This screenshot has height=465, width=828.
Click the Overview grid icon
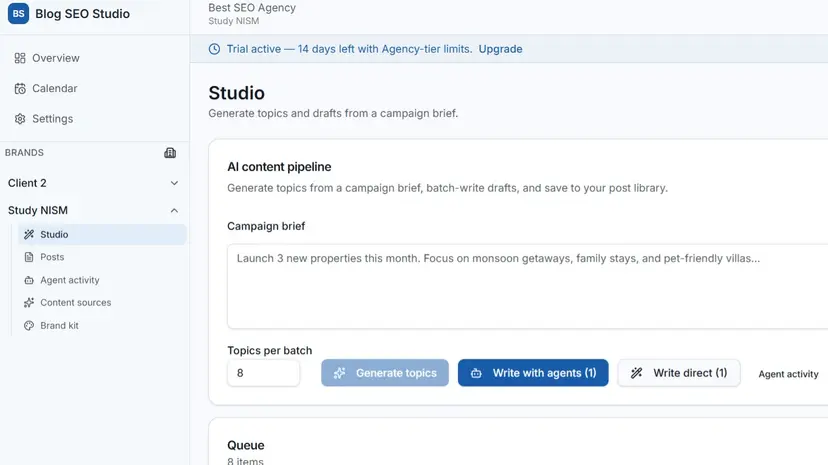[x=20, y=58]
